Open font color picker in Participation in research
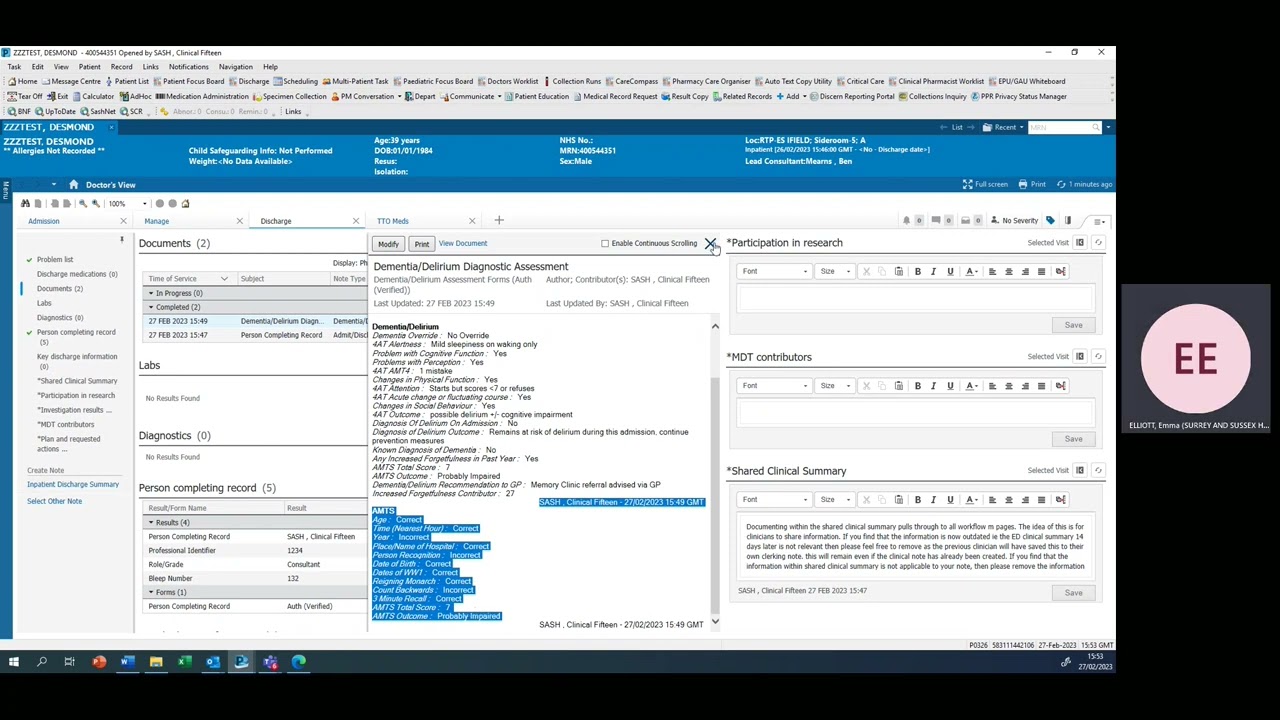 tap(972, 271)
